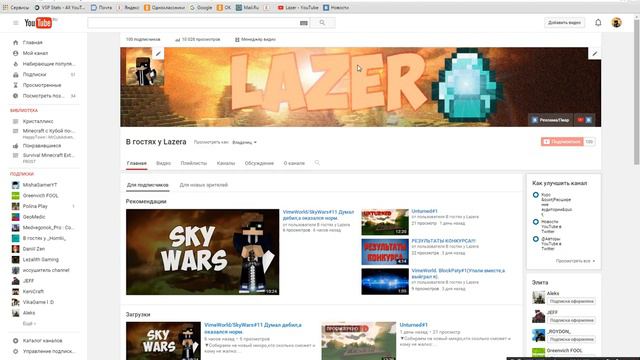Viewport: 640px width, 360px height.
Task: Click Подписка оформлена button for Aleks
Action: (571, 301)
